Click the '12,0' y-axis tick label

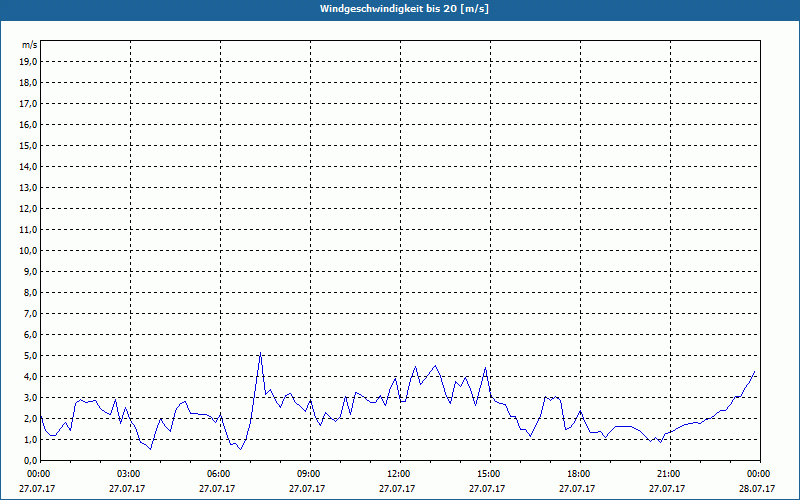coord(29,209)
